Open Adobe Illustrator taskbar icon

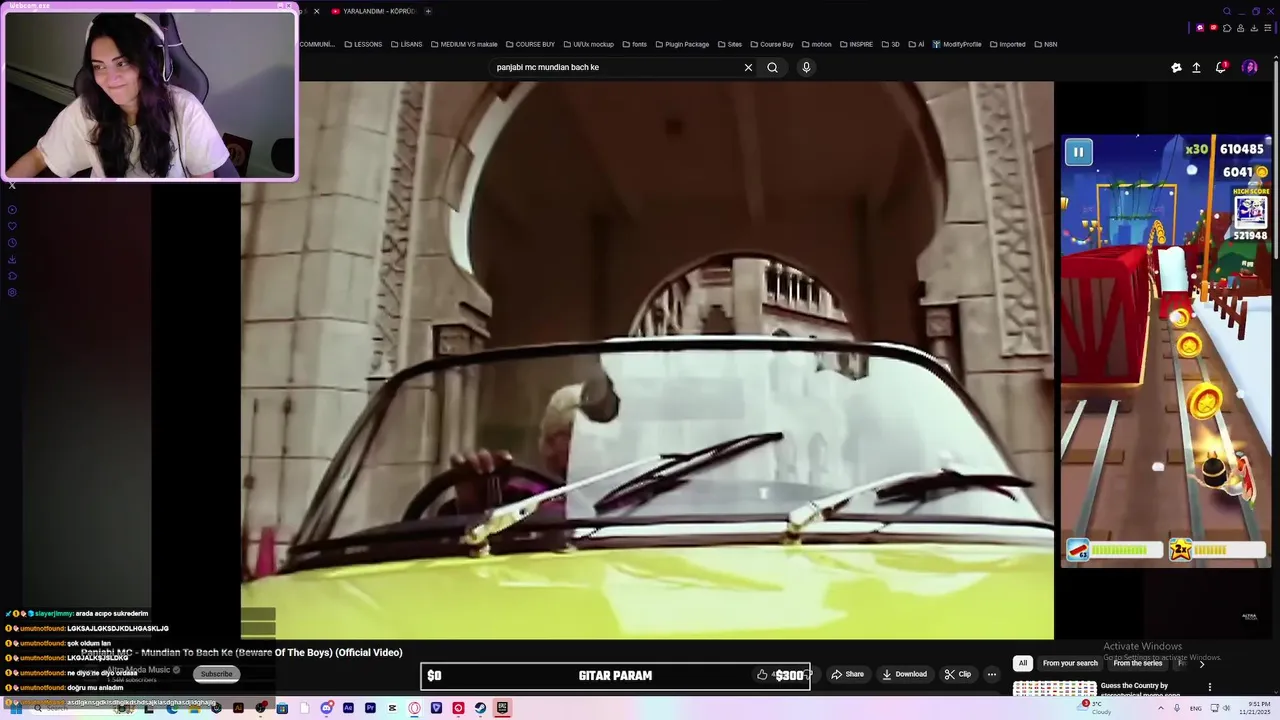coord(238,708)
